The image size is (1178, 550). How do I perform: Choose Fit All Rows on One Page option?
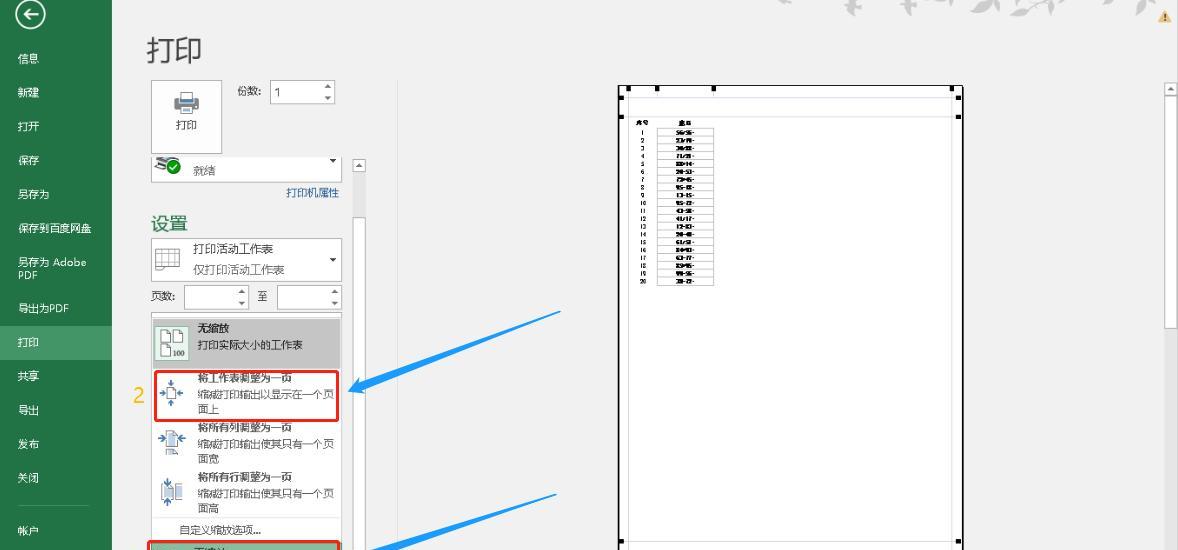(246, 493)
